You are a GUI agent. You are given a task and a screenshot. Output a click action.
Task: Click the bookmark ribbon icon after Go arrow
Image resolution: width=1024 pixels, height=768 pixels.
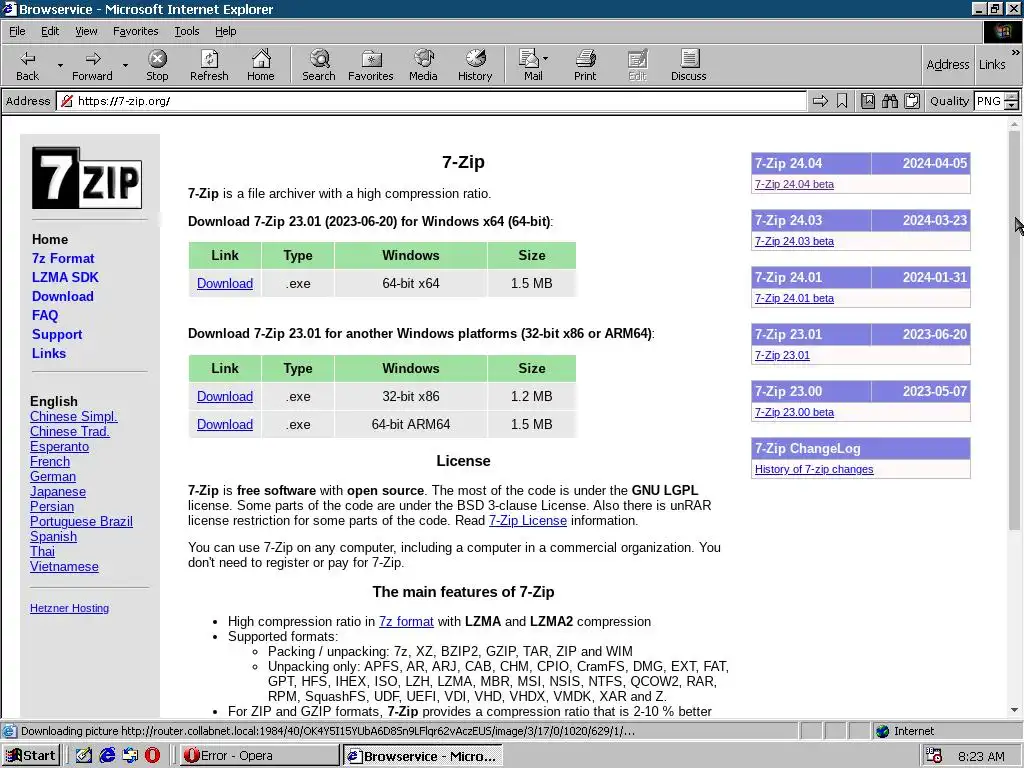coord(842,101)
